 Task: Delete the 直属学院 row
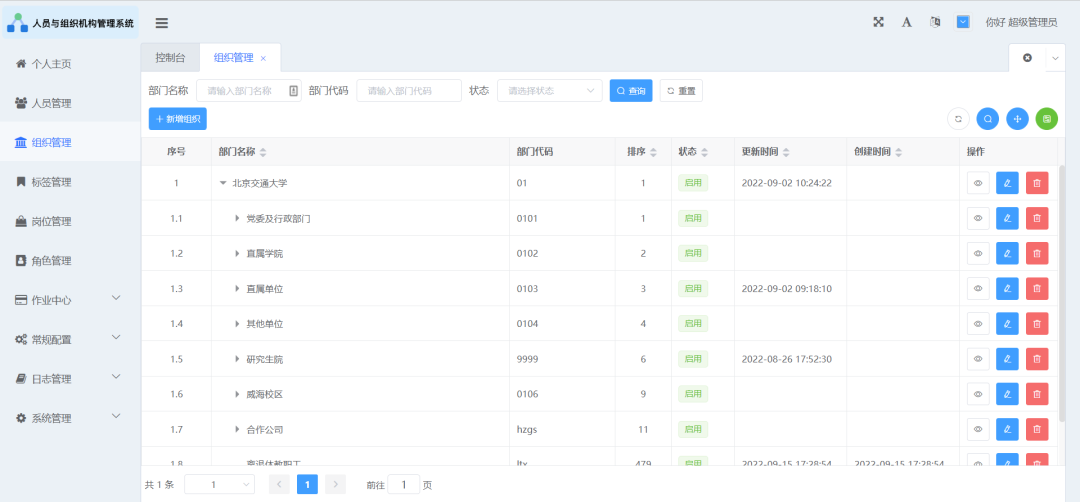(x=1037, y=253)
